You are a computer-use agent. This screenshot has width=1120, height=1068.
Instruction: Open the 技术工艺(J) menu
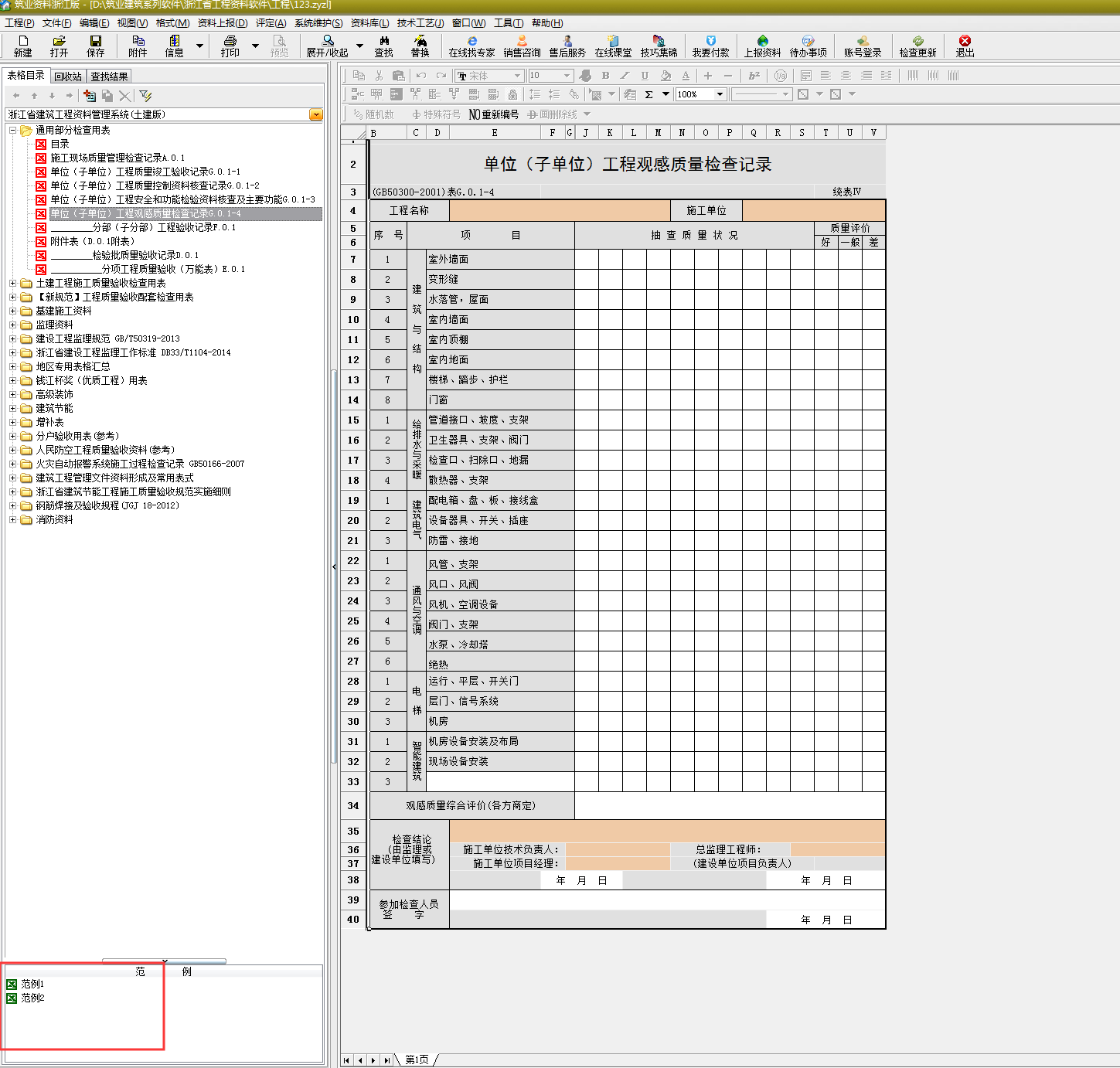420,23
